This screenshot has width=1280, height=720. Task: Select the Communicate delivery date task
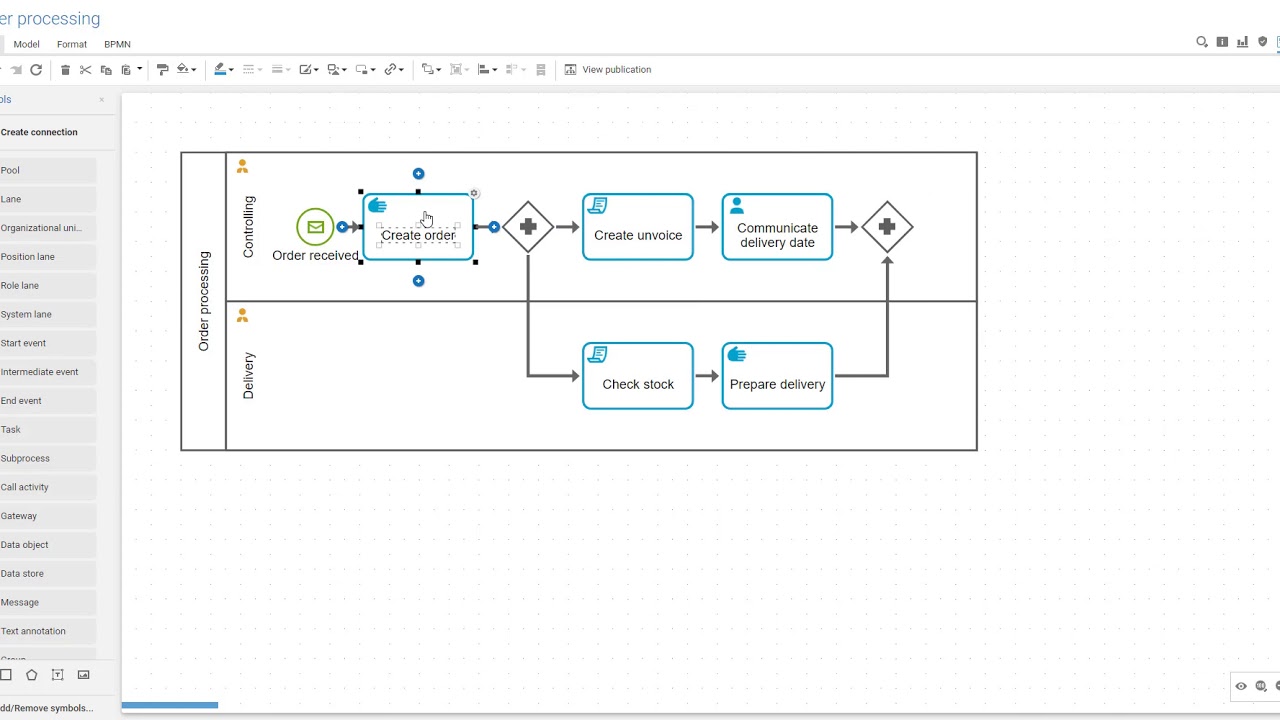[777, 227]
